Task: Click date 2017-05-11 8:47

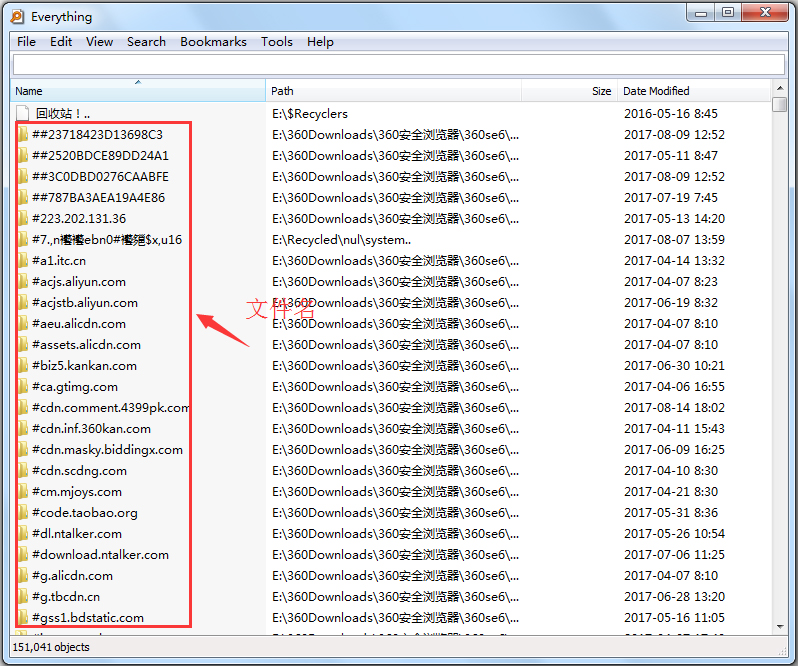Action: (x=671, y=155)
